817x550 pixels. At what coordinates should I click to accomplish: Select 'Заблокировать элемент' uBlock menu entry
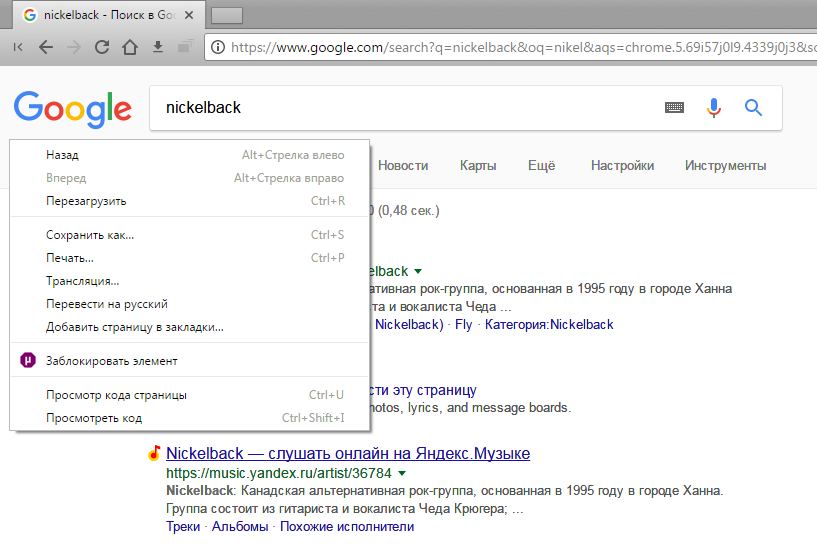point(111,360)
